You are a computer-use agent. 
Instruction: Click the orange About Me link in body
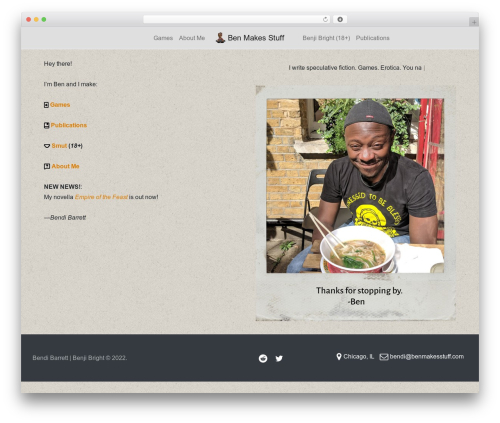[x=65, y=166]
